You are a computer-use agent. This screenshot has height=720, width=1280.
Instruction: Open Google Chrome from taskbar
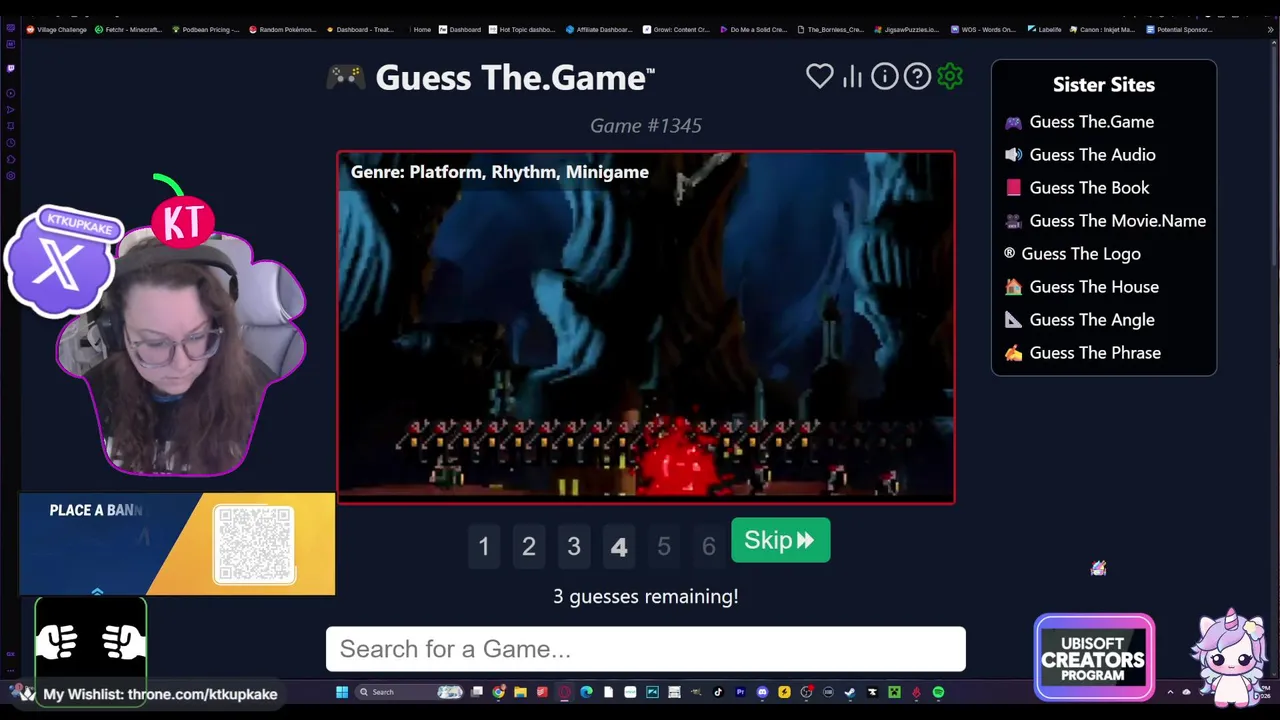(x=499, y=692)
